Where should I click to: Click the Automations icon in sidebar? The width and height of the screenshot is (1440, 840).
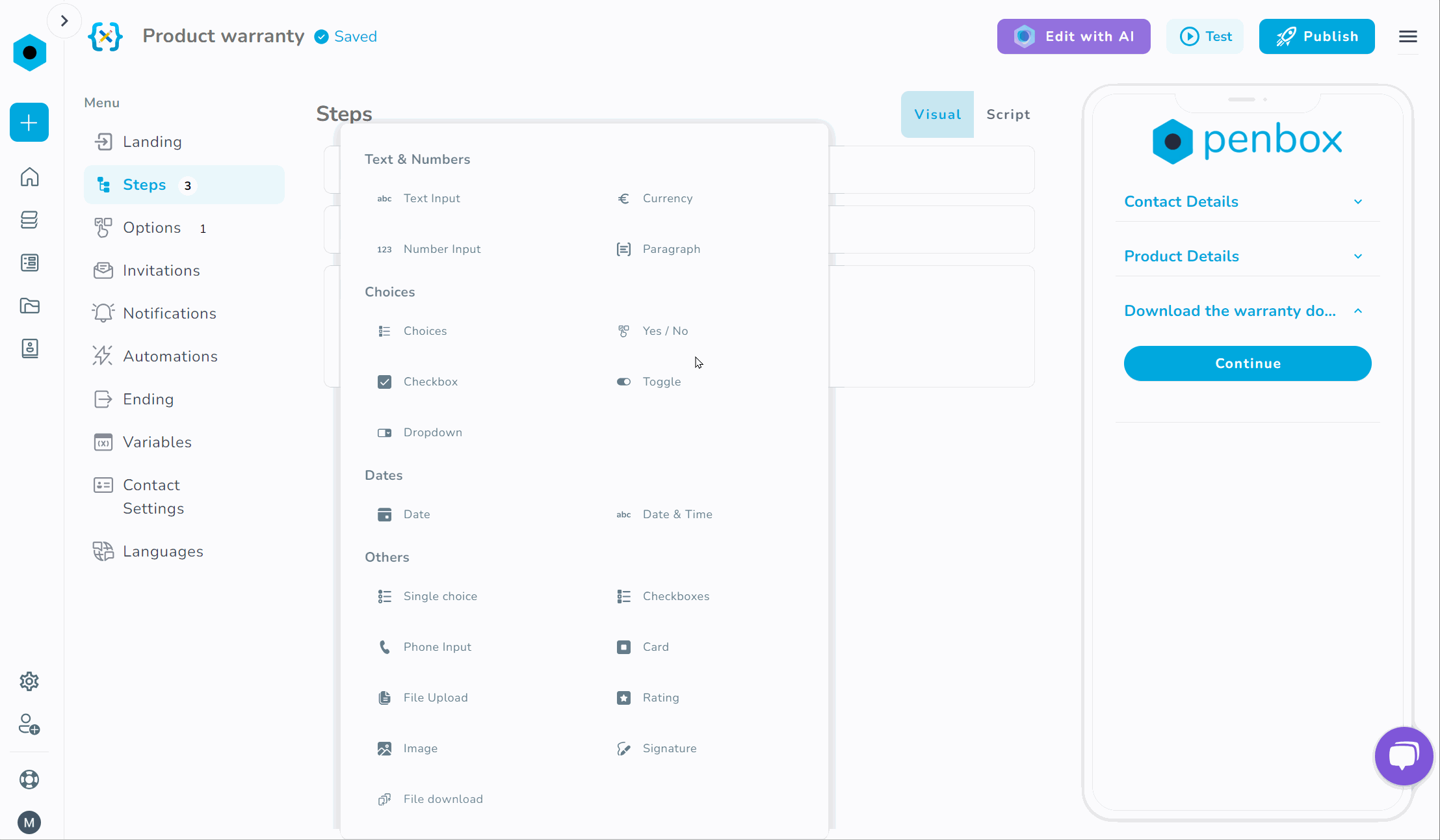click(104, 356)
